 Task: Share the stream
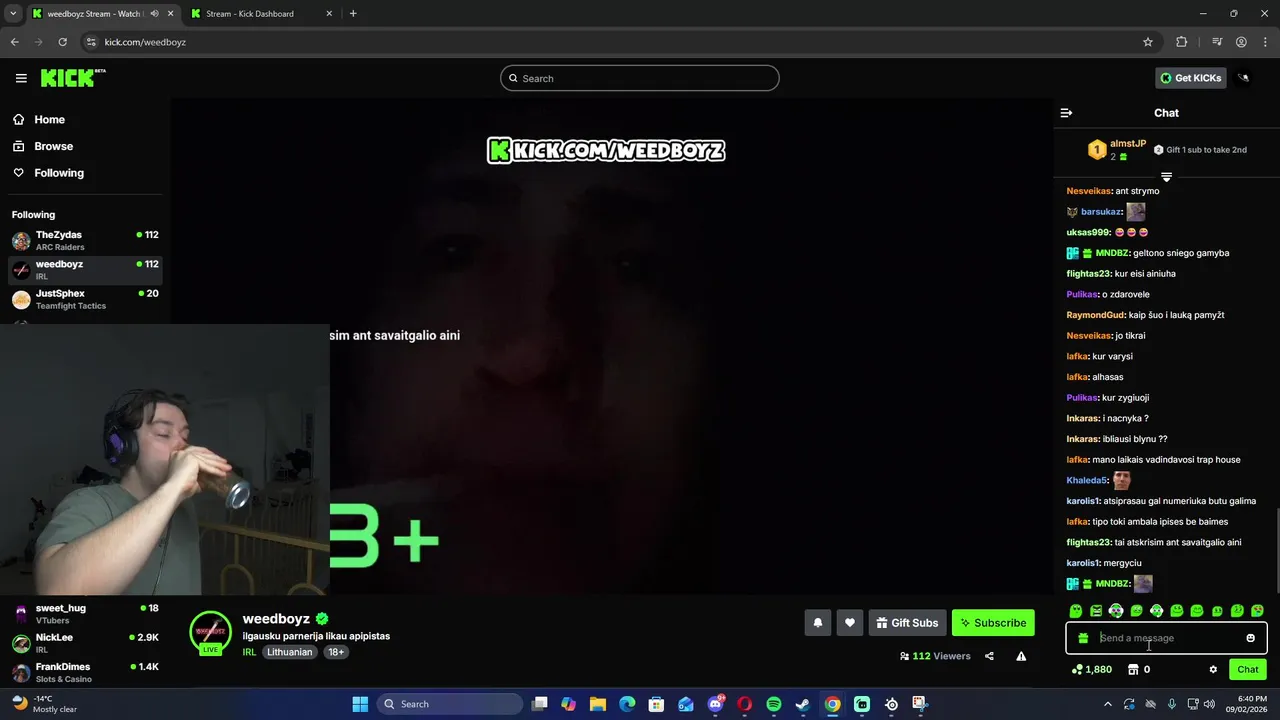pos(989,656)
